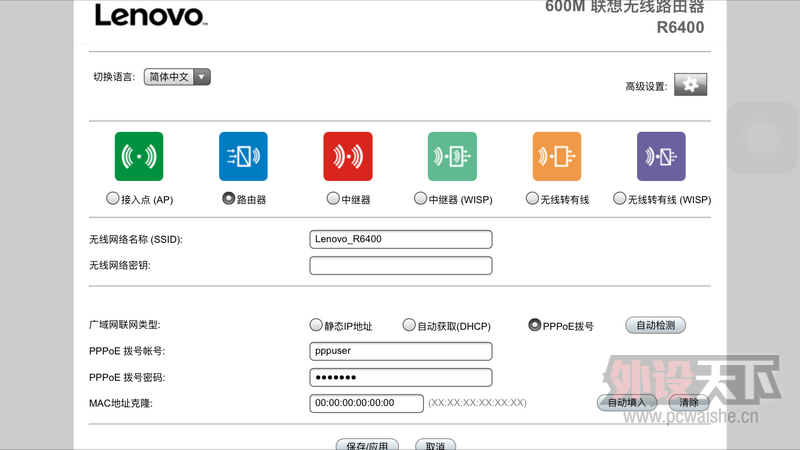Click the 自动填入 MAC button
800x450 pixels.
click(627, 403)
